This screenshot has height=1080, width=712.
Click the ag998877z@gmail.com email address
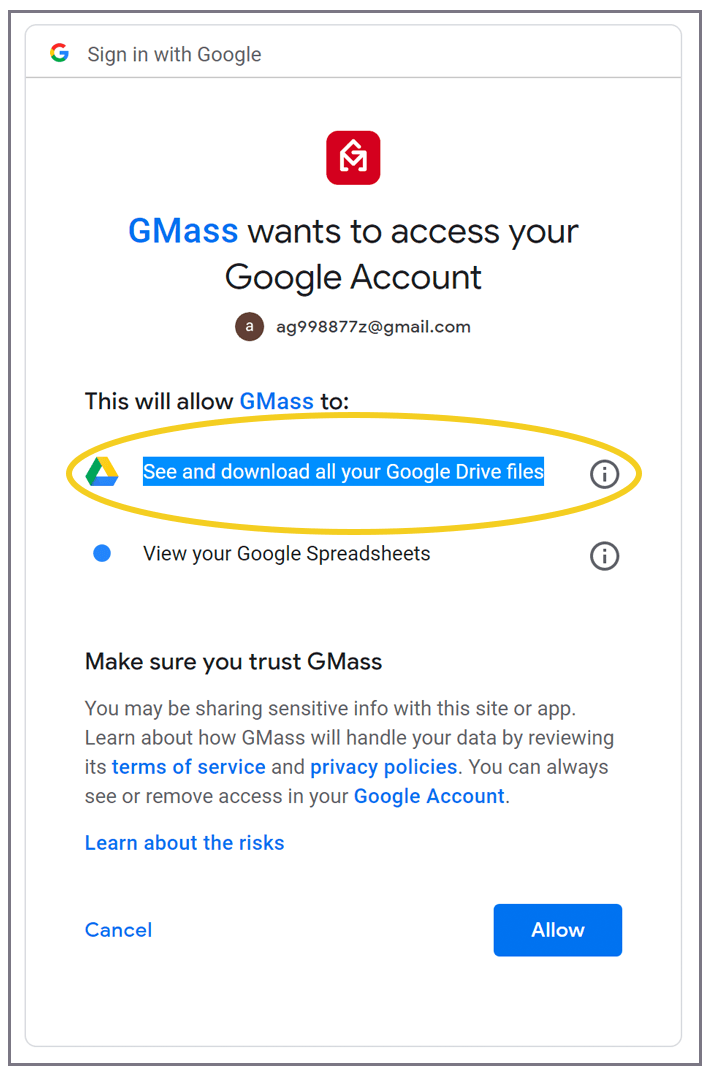tap(373, 327)
